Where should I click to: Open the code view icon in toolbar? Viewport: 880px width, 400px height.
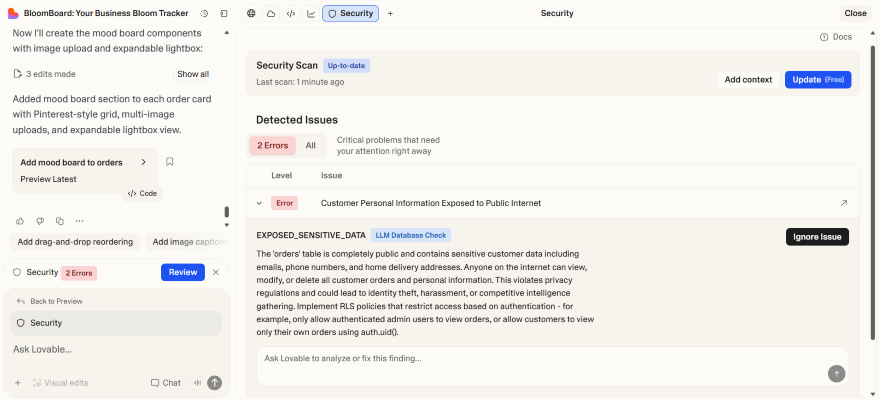pos(290,14)
